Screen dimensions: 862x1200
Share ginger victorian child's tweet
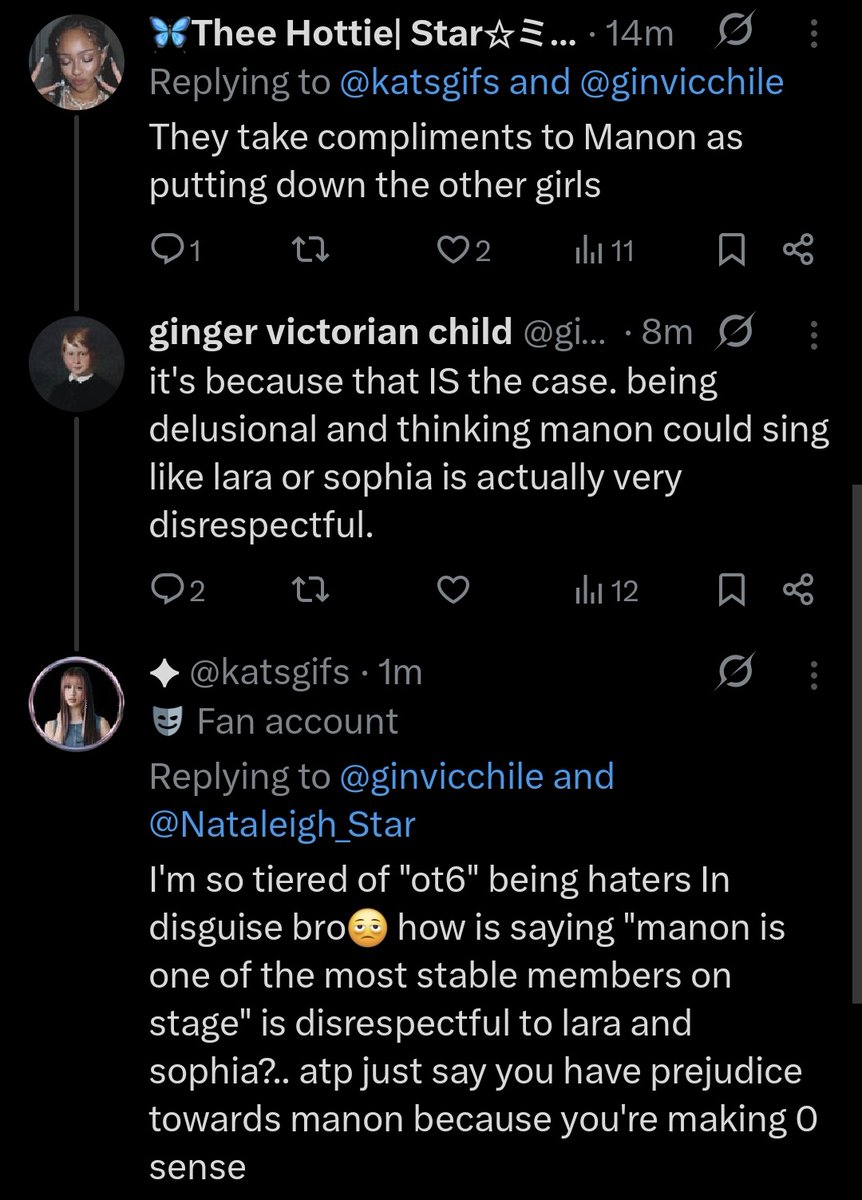coord(799,592)
